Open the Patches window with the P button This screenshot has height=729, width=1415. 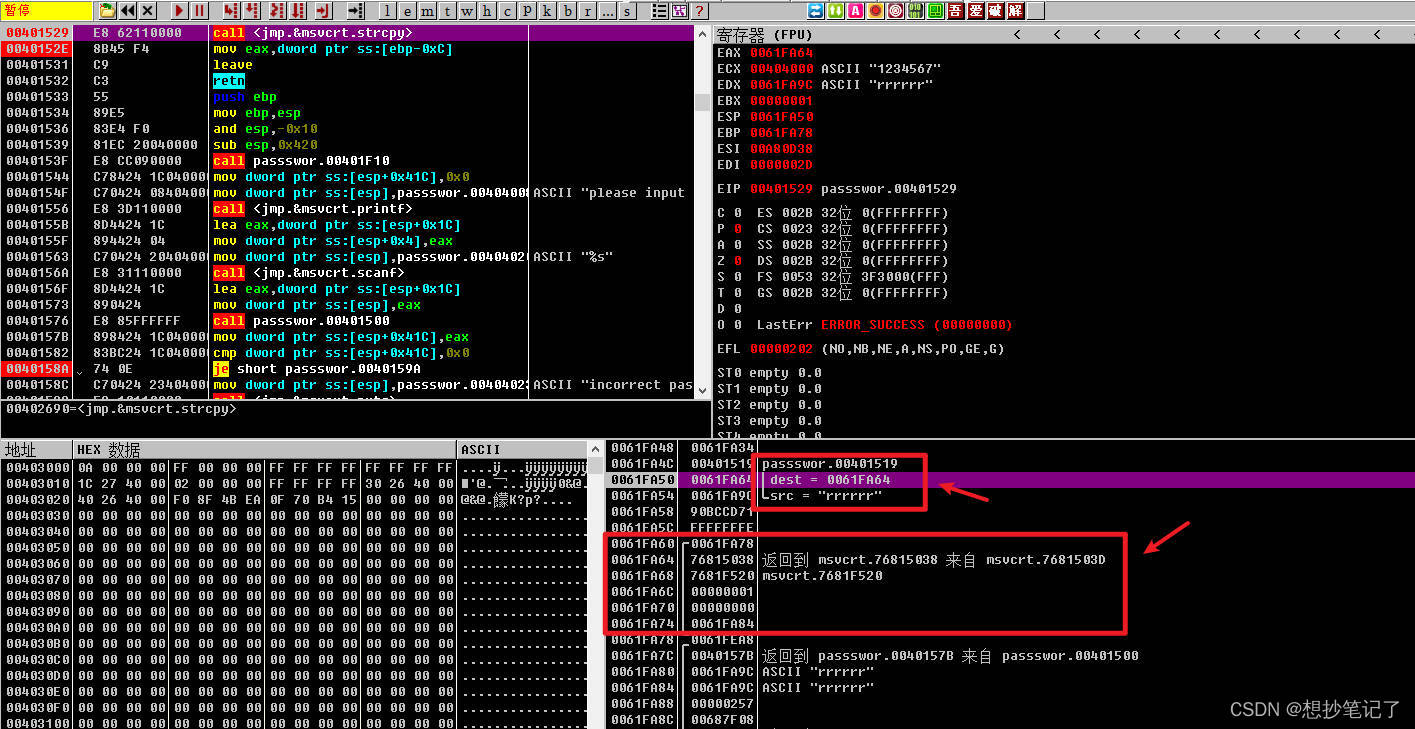(526, 11)
